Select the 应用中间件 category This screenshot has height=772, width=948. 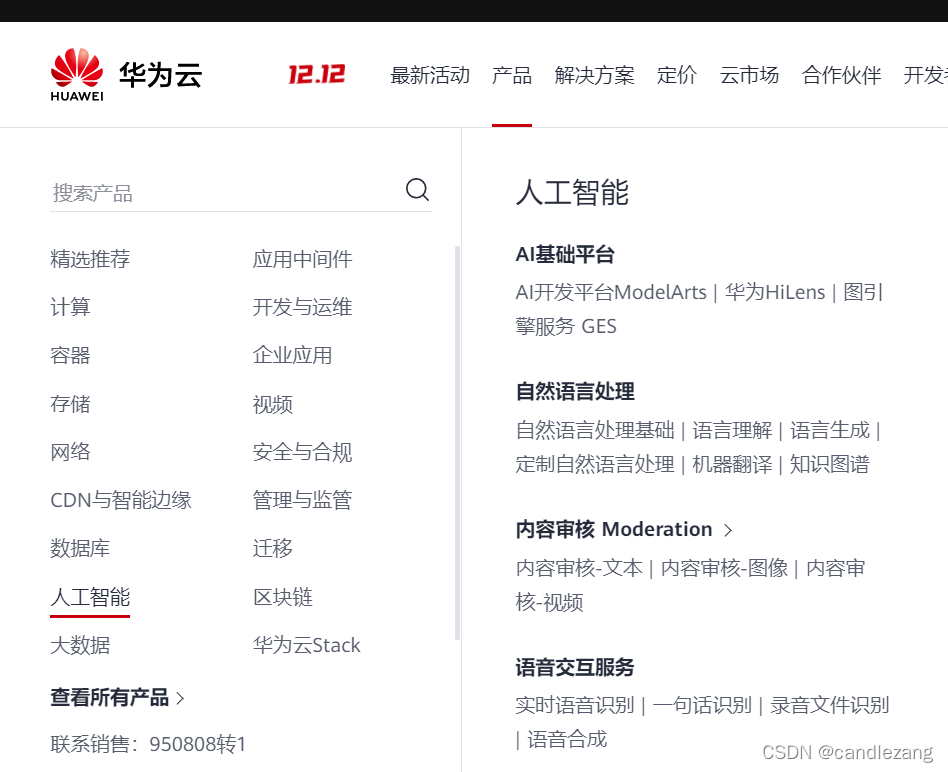(302, 259)
